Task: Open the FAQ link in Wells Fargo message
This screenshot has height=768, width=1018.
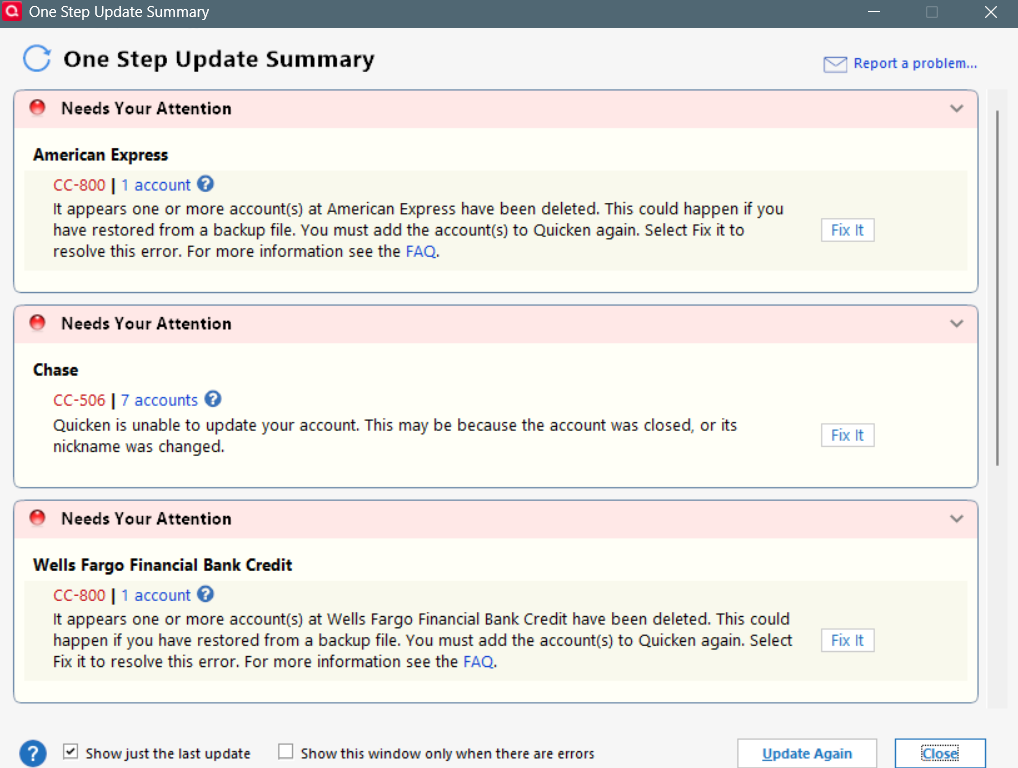Action: tap(478, 662)
